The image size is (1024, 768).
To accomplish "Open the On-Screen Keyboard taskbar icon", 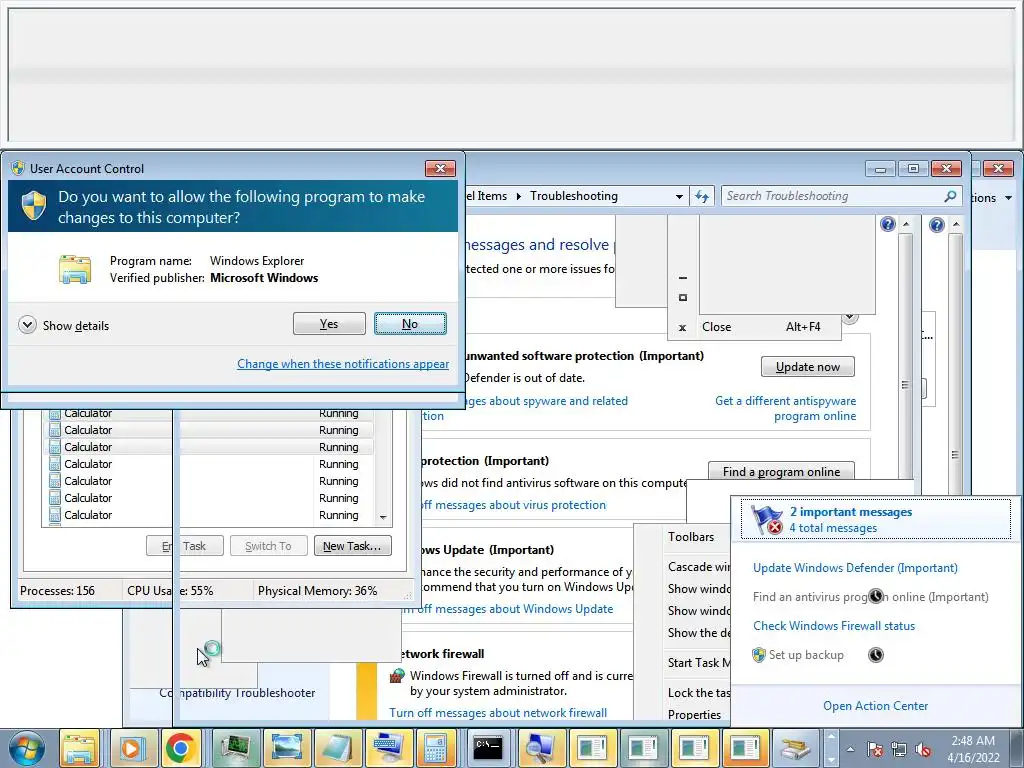I will (389, 748).
